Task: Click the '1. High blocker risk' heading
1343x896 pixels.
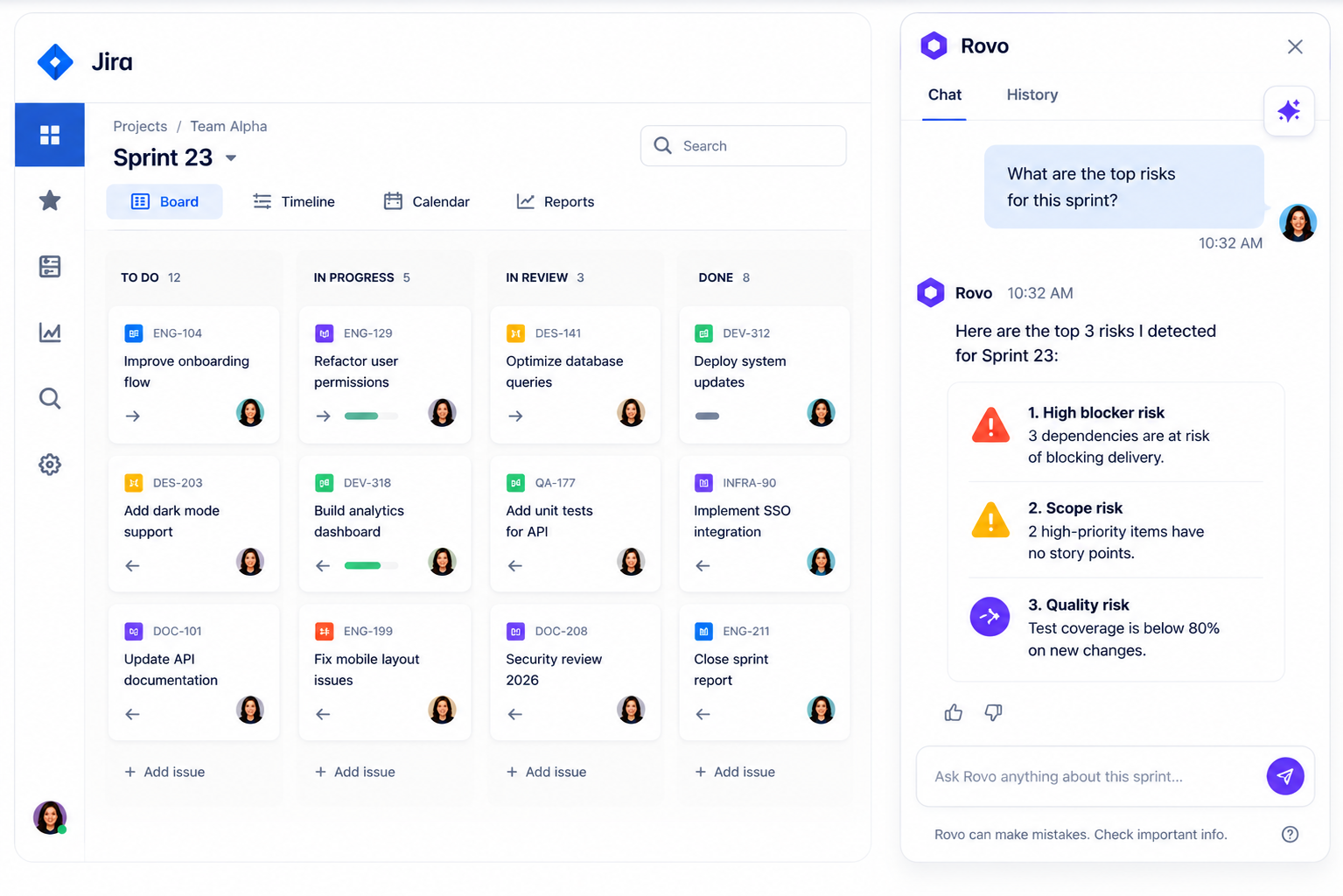Action: [1096, 413]
